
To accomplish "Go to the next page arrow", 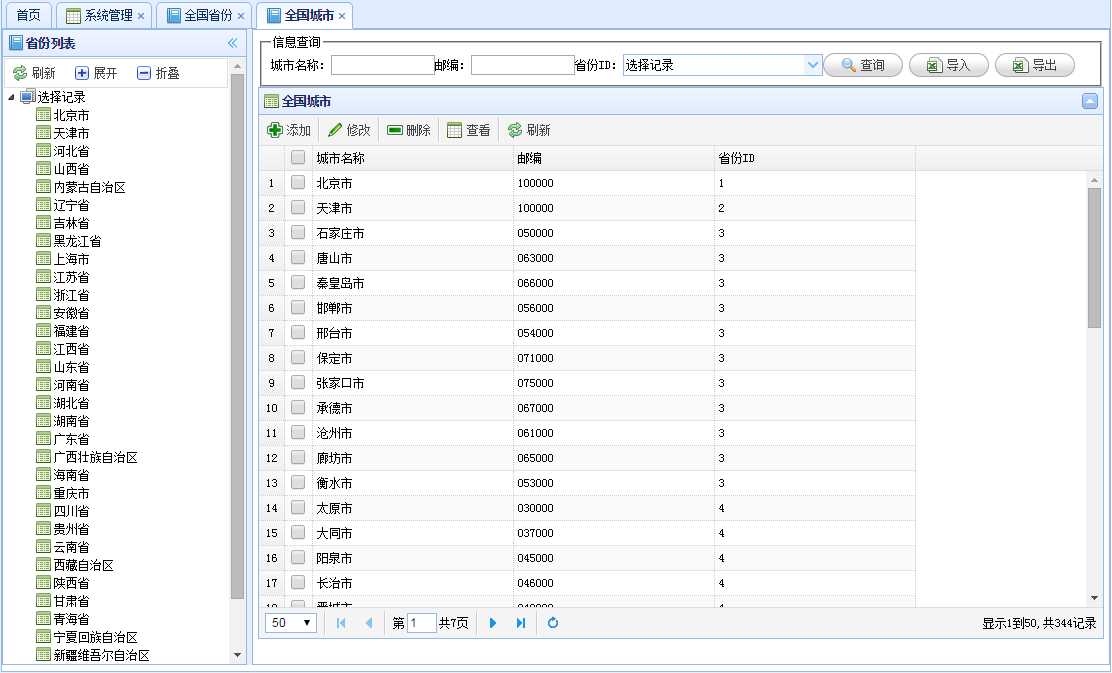I will click(x=493, y=623).
